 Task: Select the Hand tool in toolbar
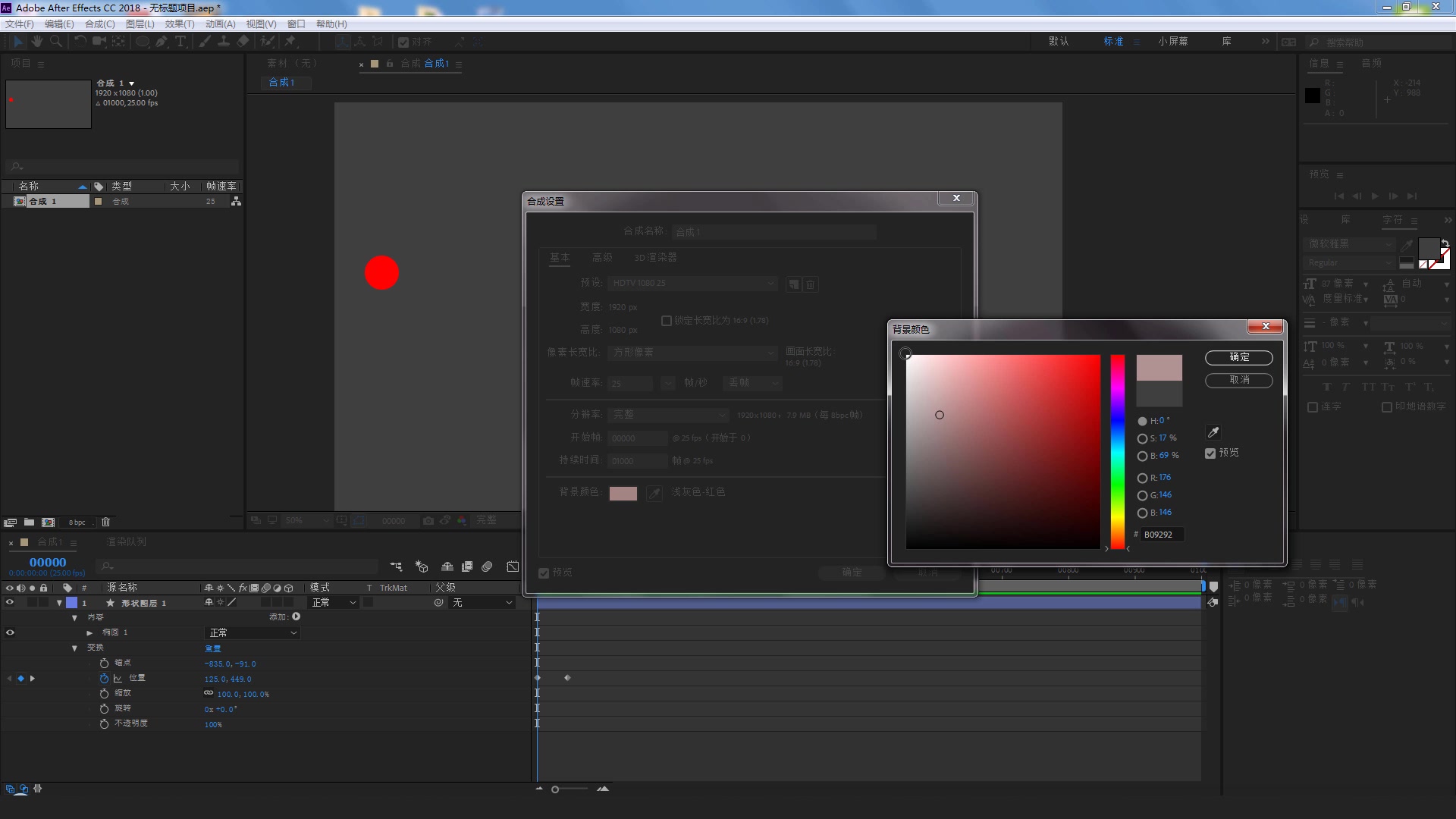36,42
